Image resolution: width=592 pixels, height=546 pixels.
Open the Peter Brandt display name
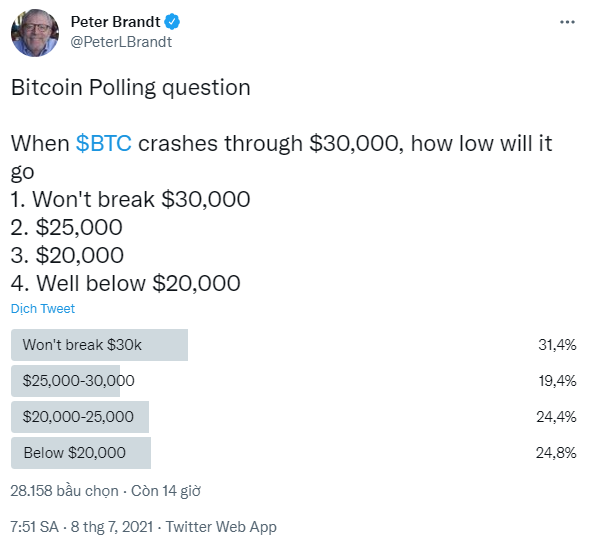[x=116, y=22]
